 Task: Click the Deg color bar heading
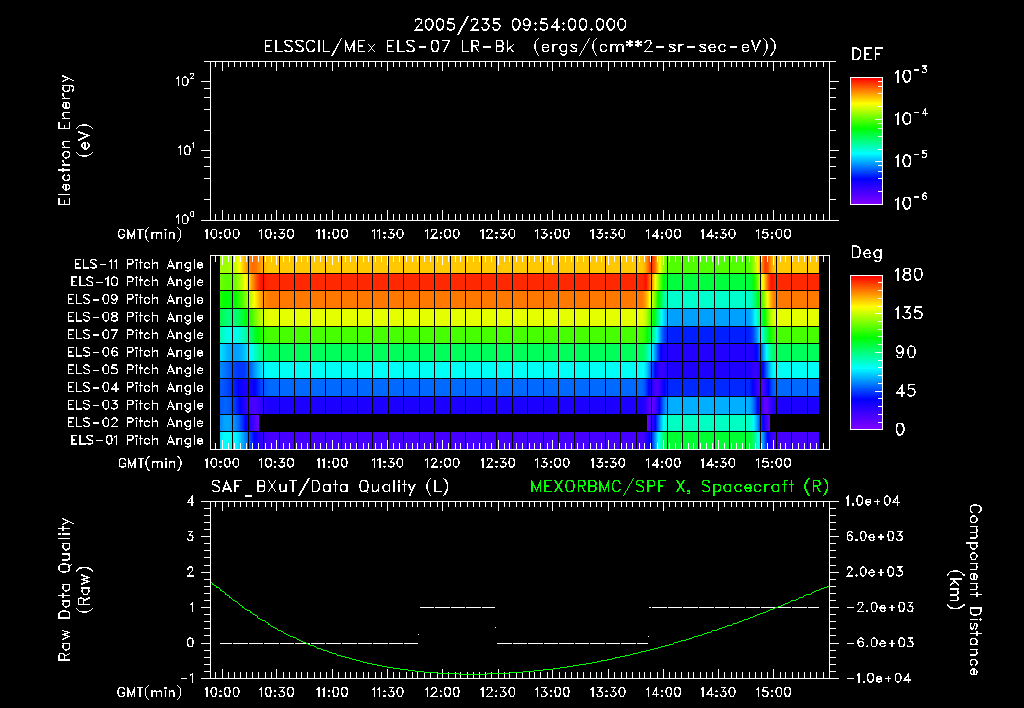pos(866,253)
